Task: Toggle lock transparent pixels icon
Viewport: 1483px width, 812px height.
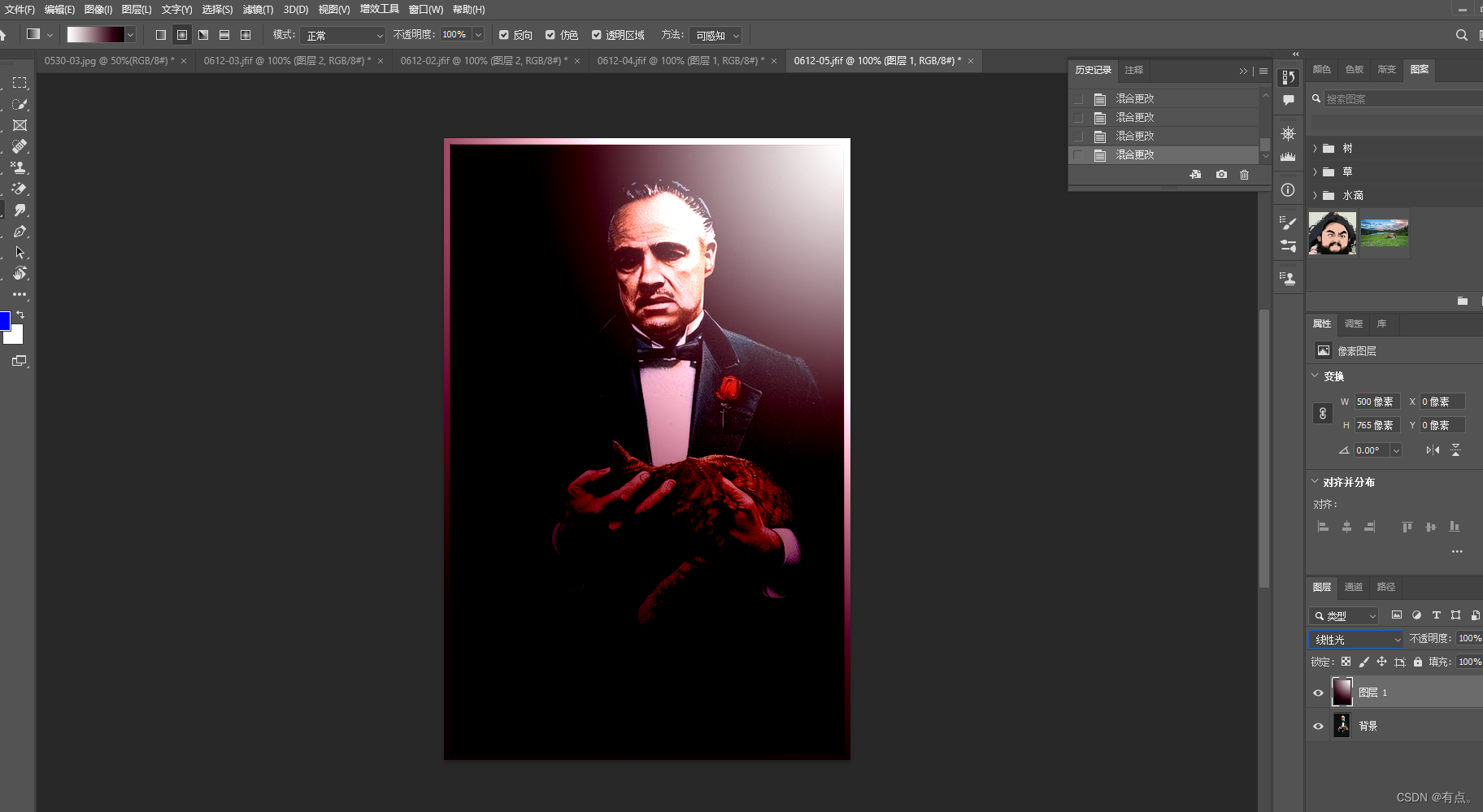Action: click(x=1346, y=662)
